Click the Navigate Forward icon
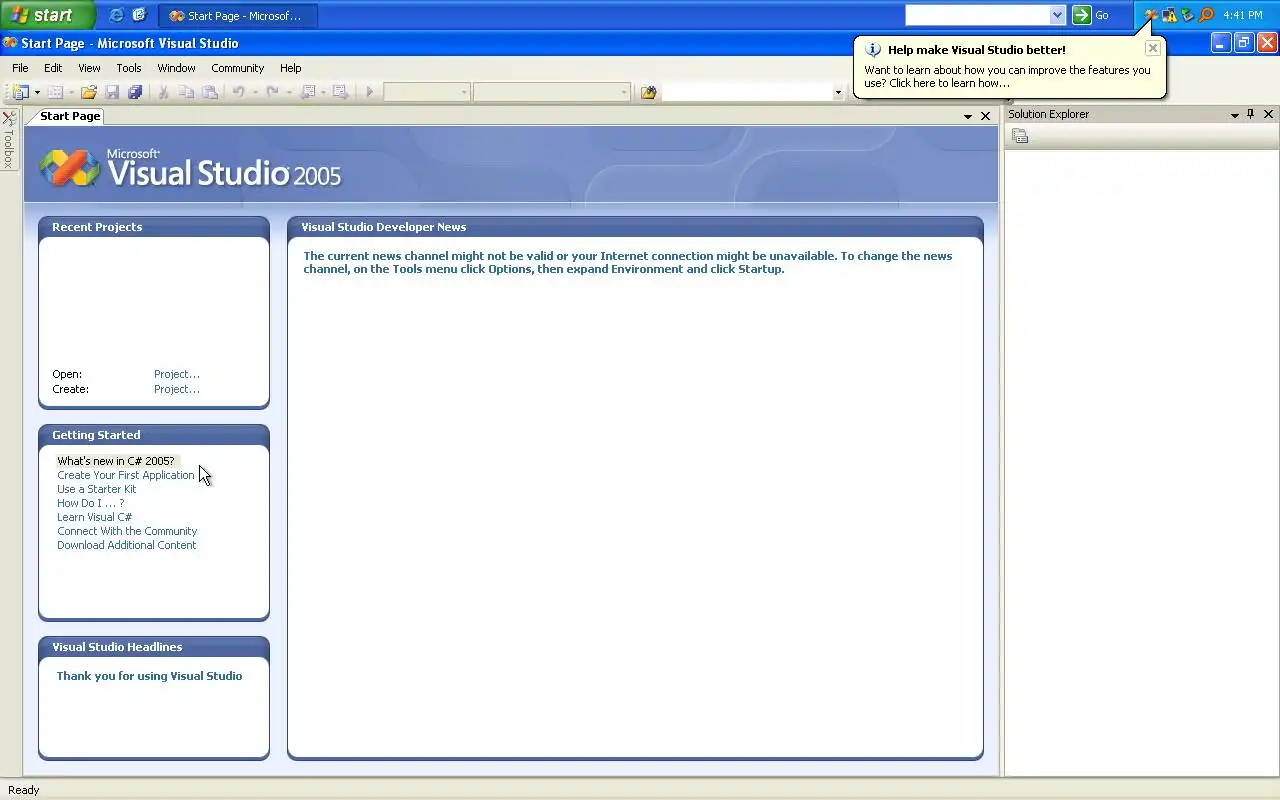This screenshot has height=800, width=1280. pyautogui.click(x=340, y=92)
